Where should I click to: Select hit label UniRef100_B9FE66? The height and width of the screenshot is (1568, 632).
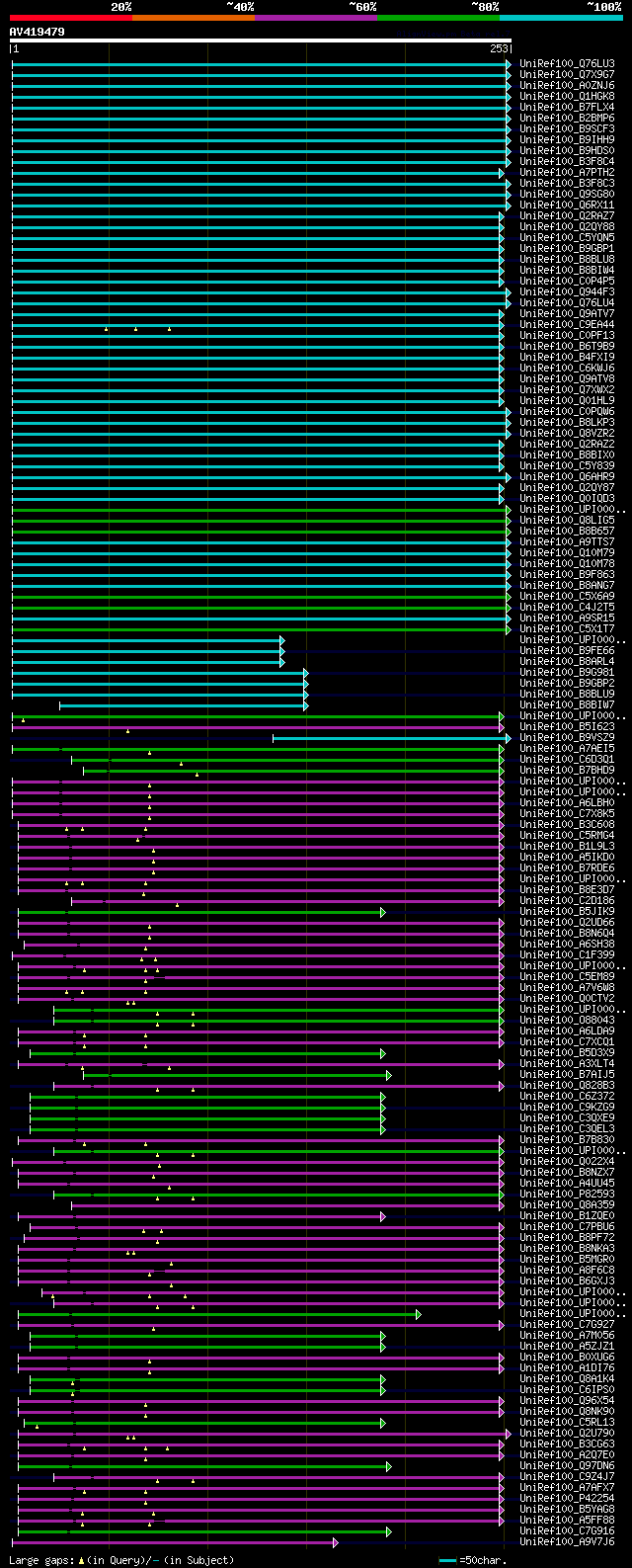click(x=567, y=651)
